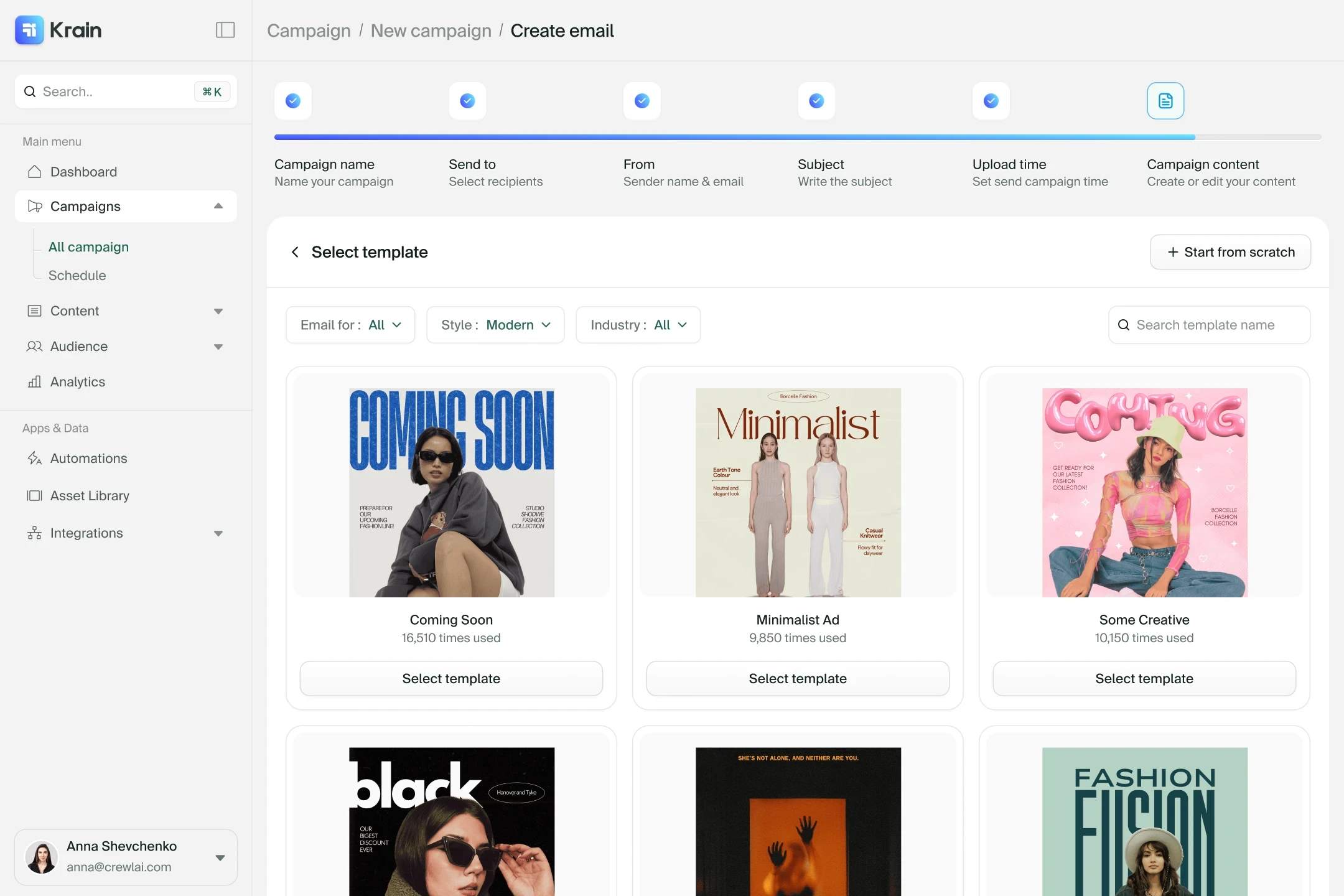Viewport: 1344px width, 896px height.
Task: Open the black sunglasses template thumbnail
Action: 452,821
